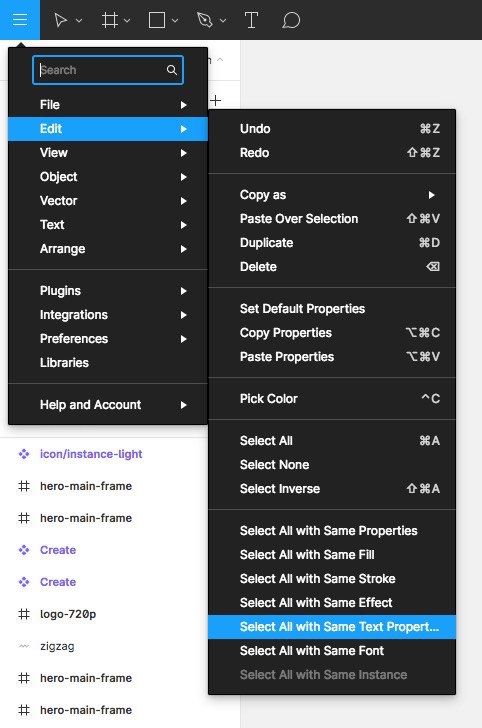Select the Pen tool icon

[x=205, y=20]
